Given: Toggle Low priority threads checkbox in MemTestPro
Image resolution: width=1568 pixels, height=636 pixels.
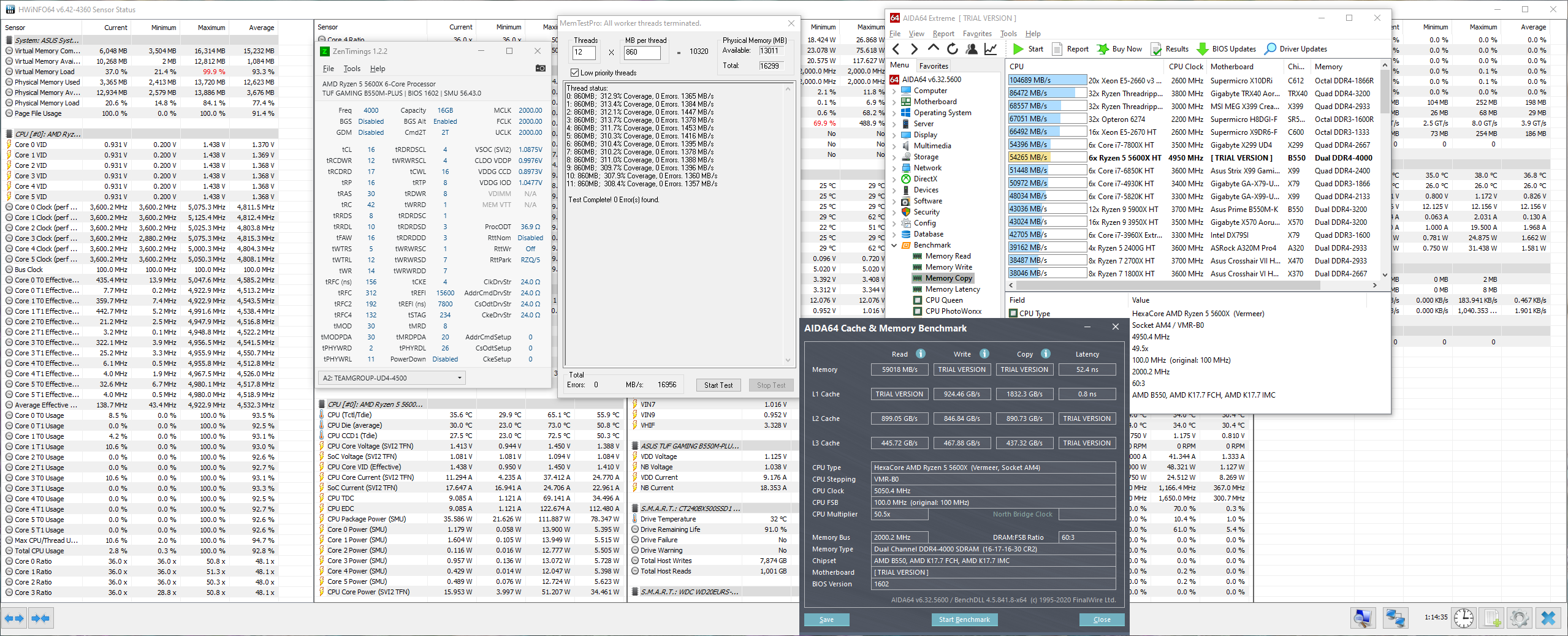Looking at the screenshot, I should [574, 73].
